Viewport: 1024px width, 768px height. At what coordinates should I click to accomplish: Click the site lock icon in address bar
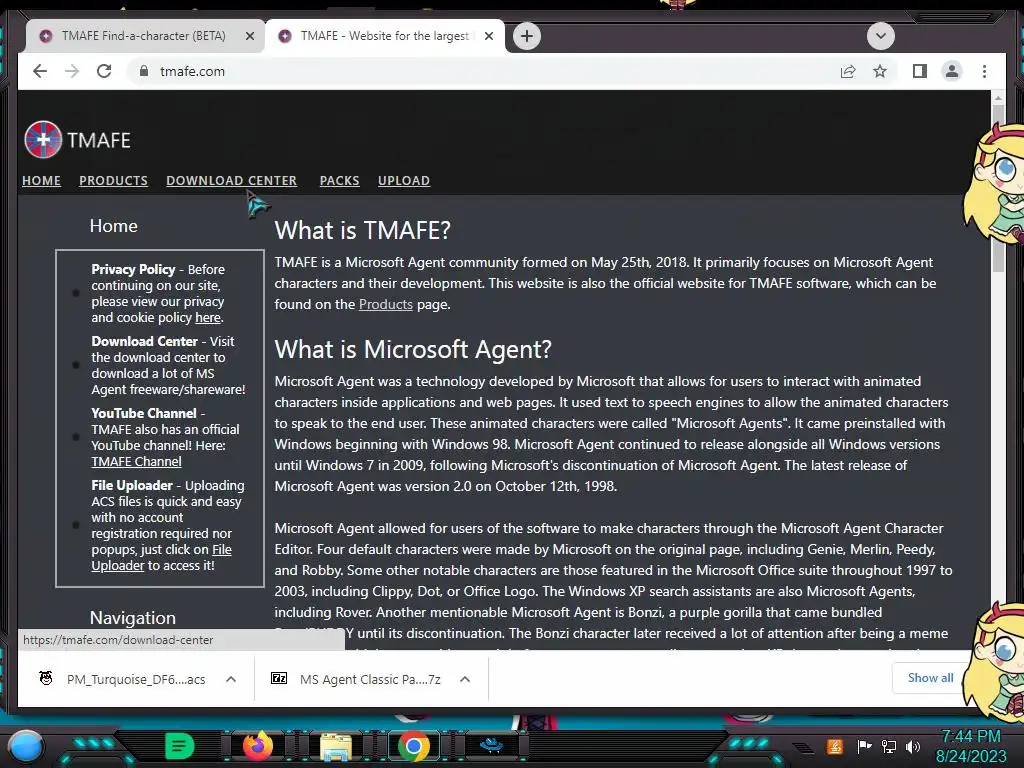[144, 71]
